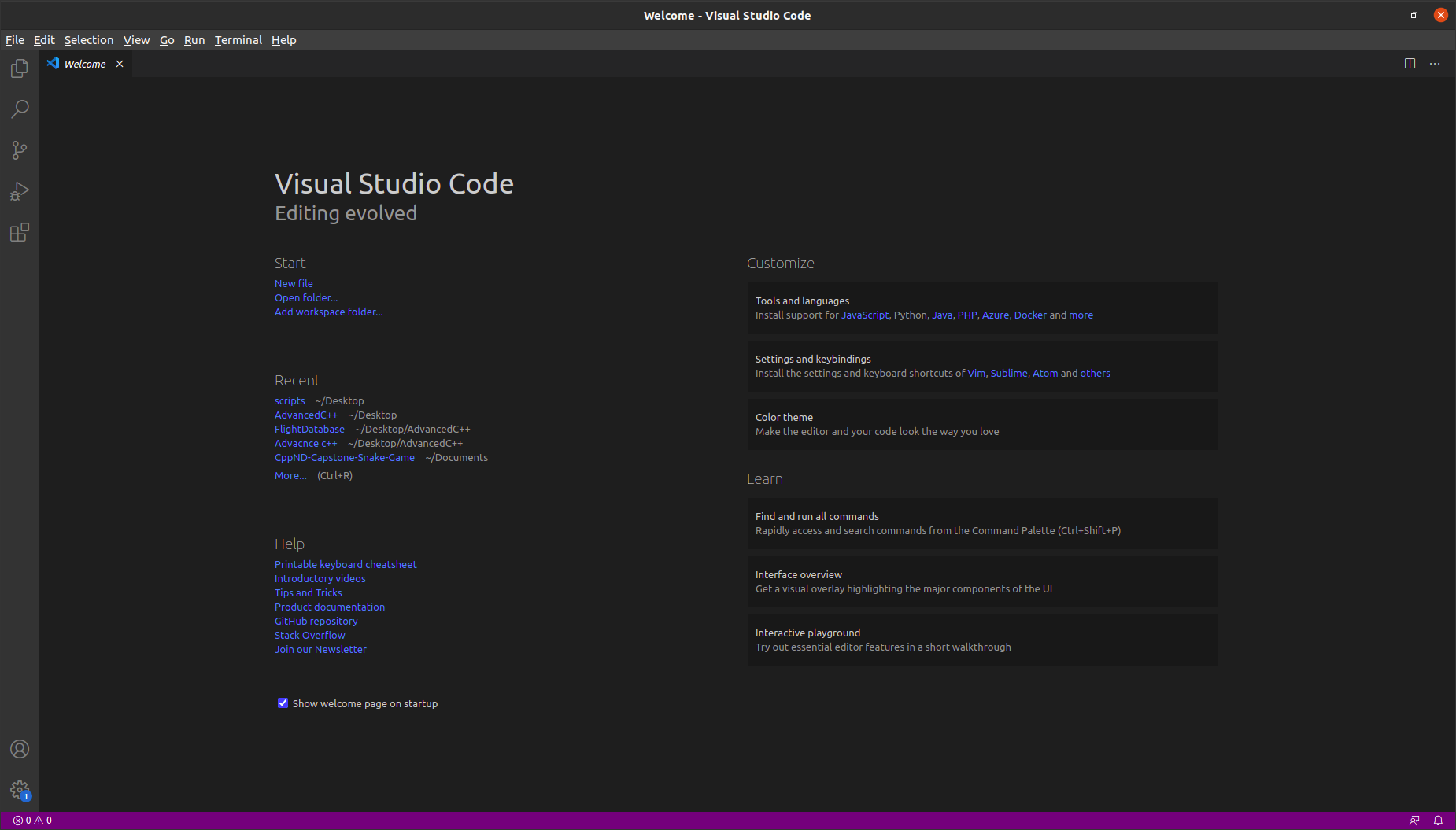
Task: Open recent folder FlightDatabase
Action: point(309,429)
